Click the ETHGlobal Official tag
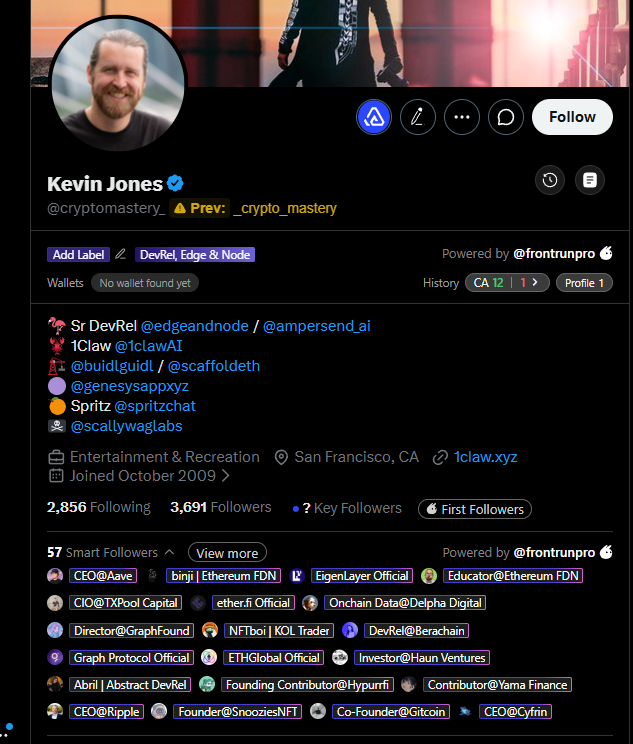The image size is (633, 744). pyautogui.click(x=274, y=658)
